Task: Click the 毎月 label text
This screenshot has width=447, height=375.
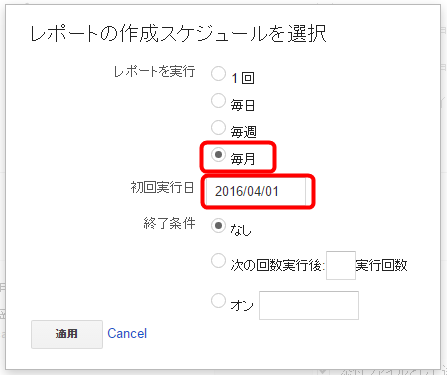Action: pos(243,159)
